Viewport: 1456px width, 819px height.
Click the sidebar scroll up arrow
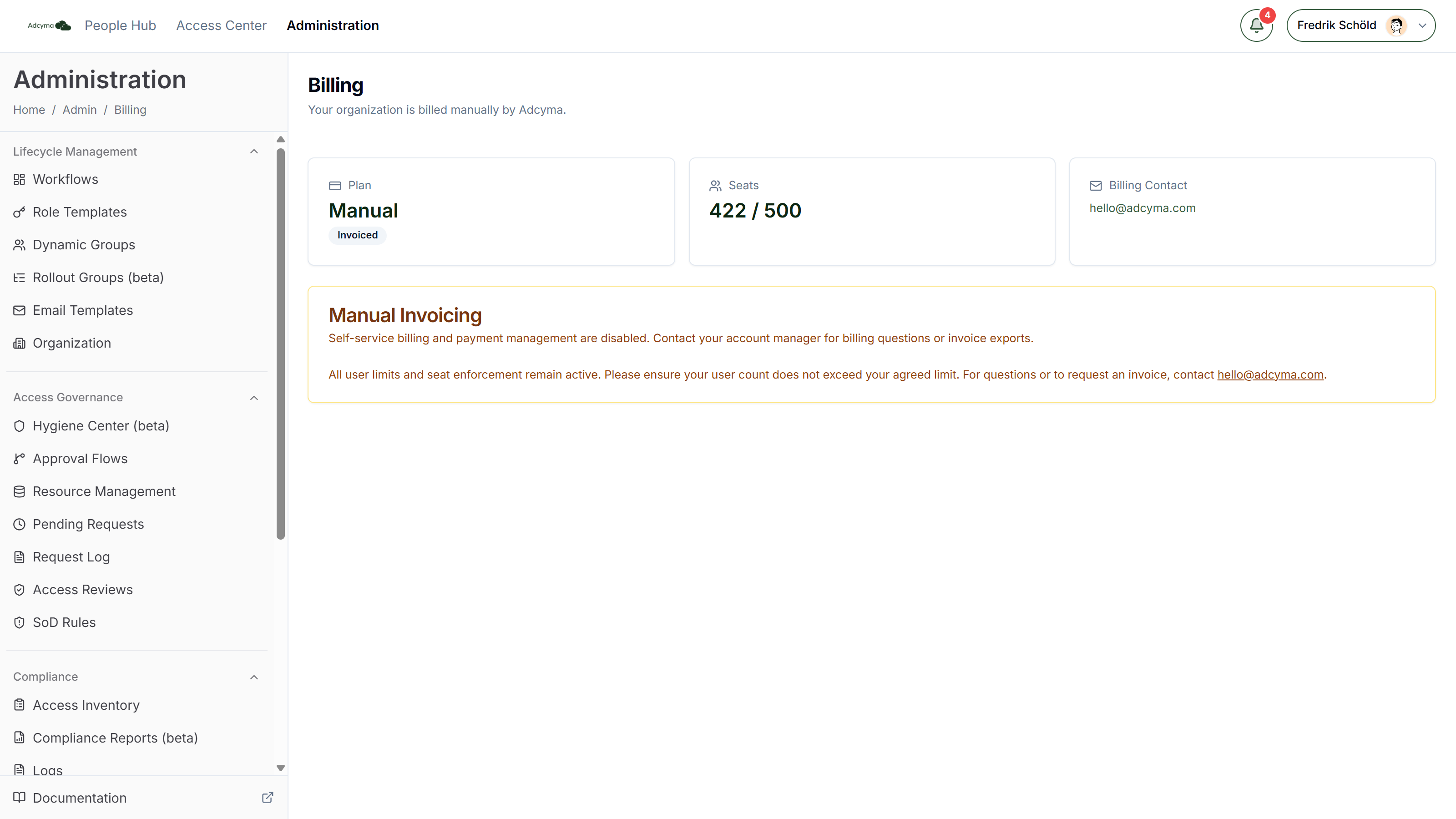click(x=280, y=140)
